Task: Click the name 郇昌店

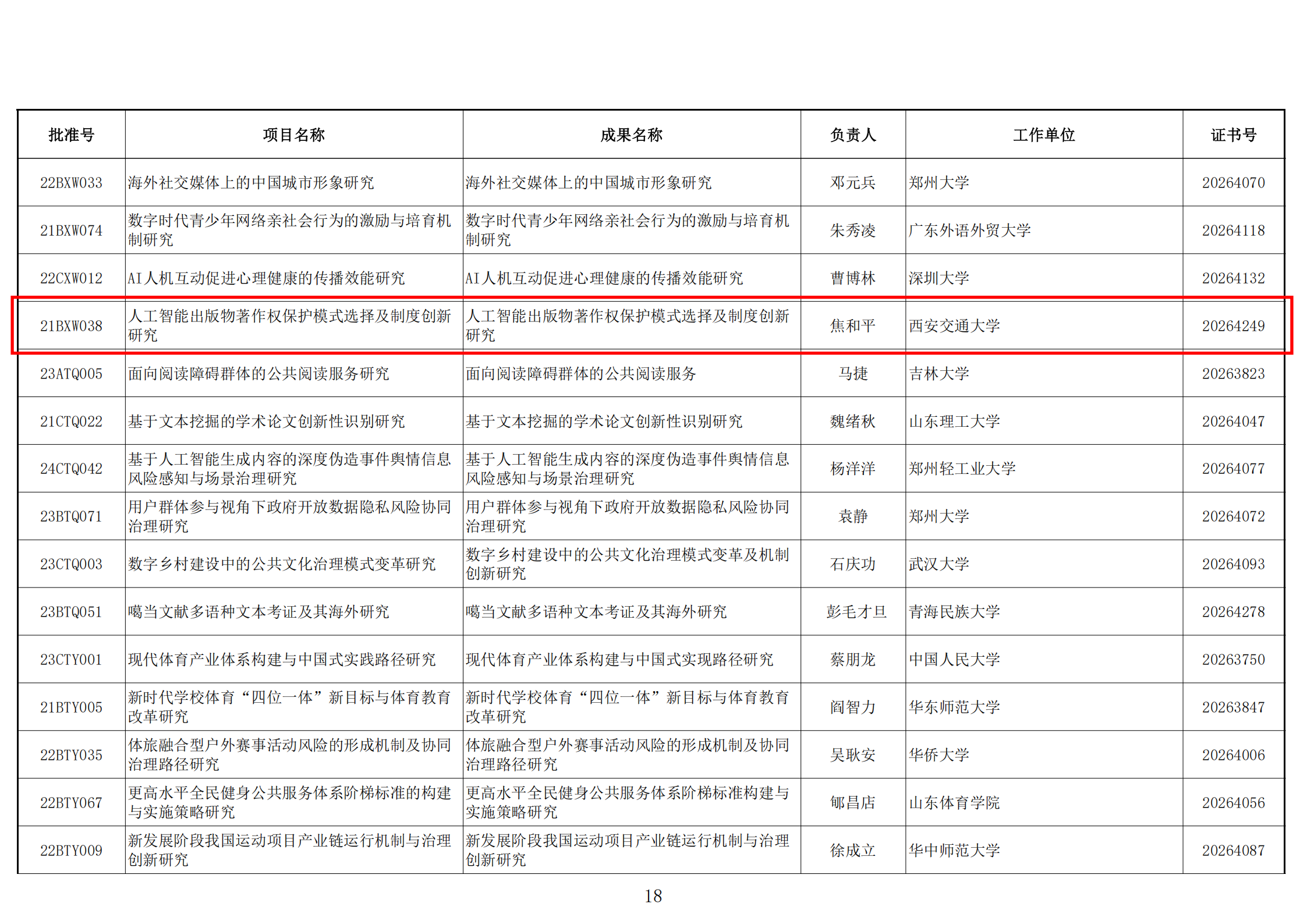Action: (x=853, y=803)
